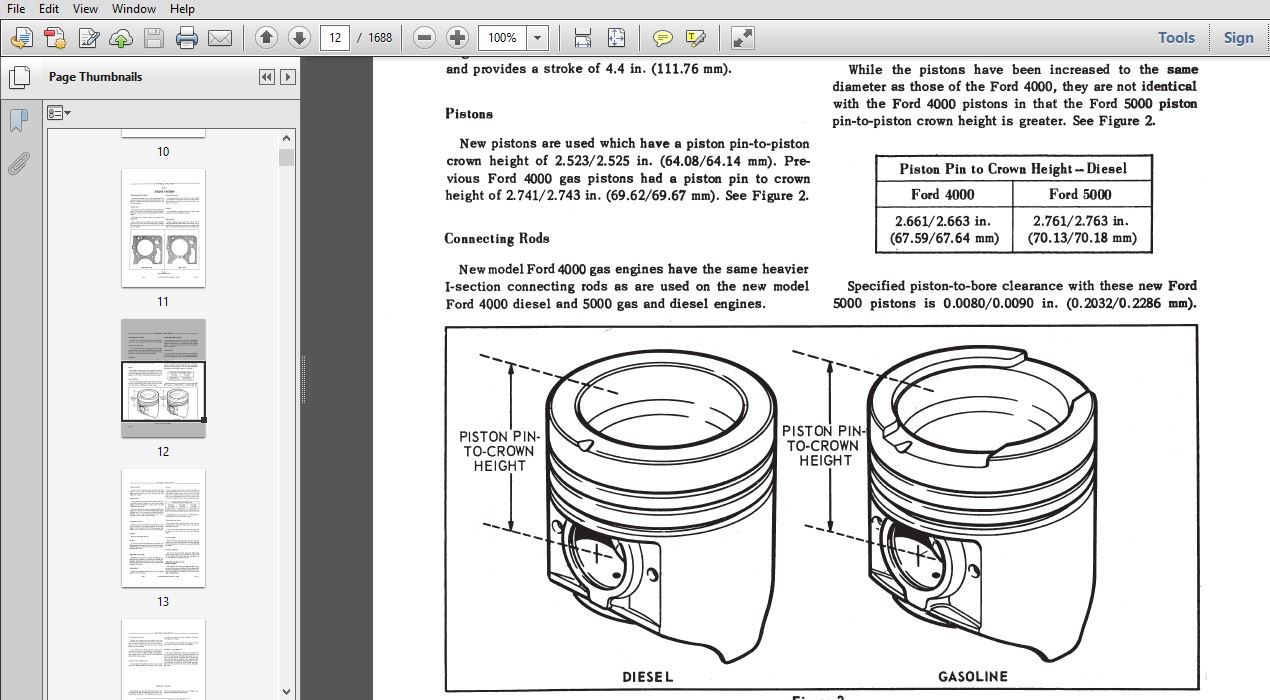The width and height of the screenshot is (1270, 700).
Task: Print the document with printer icon
Action: point(187,38)
